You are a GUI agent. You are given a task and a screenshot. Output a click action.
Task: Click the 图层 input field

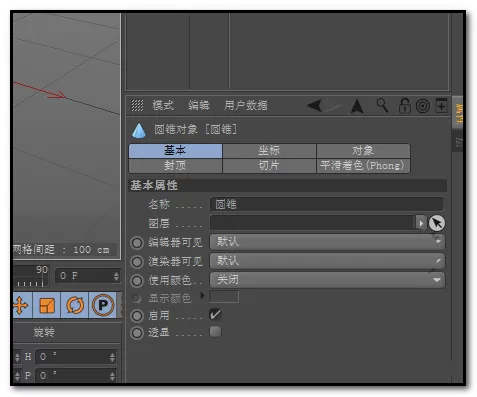313,223
